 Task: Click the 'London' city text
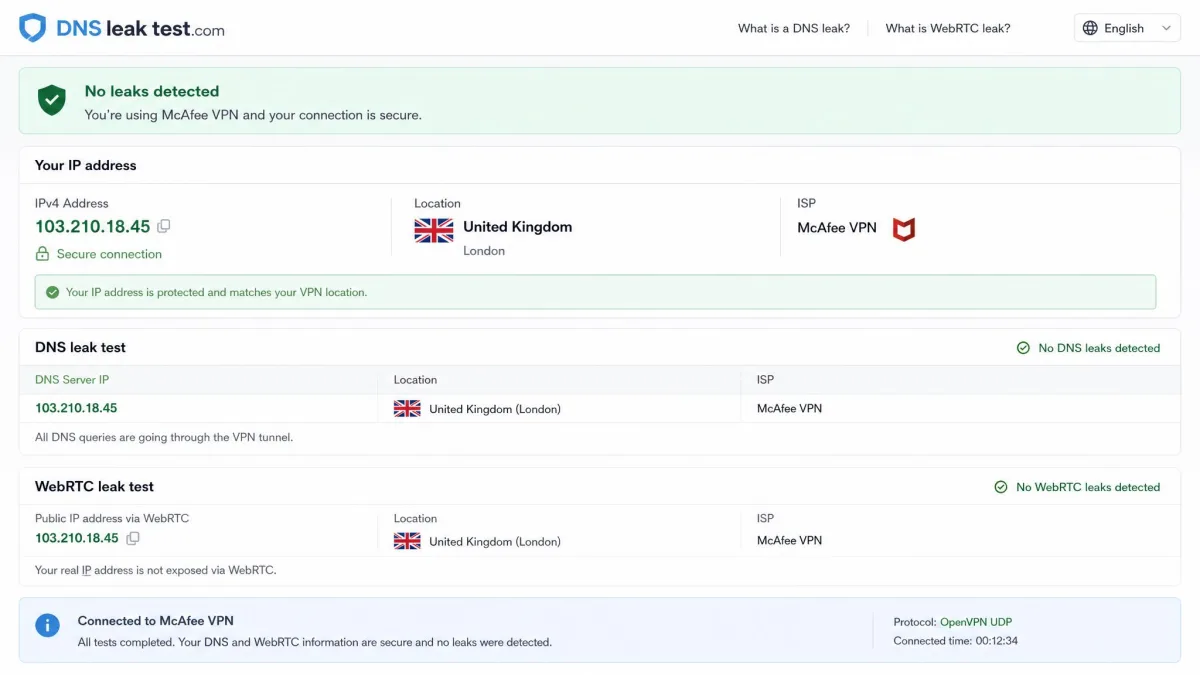(484, 251)
